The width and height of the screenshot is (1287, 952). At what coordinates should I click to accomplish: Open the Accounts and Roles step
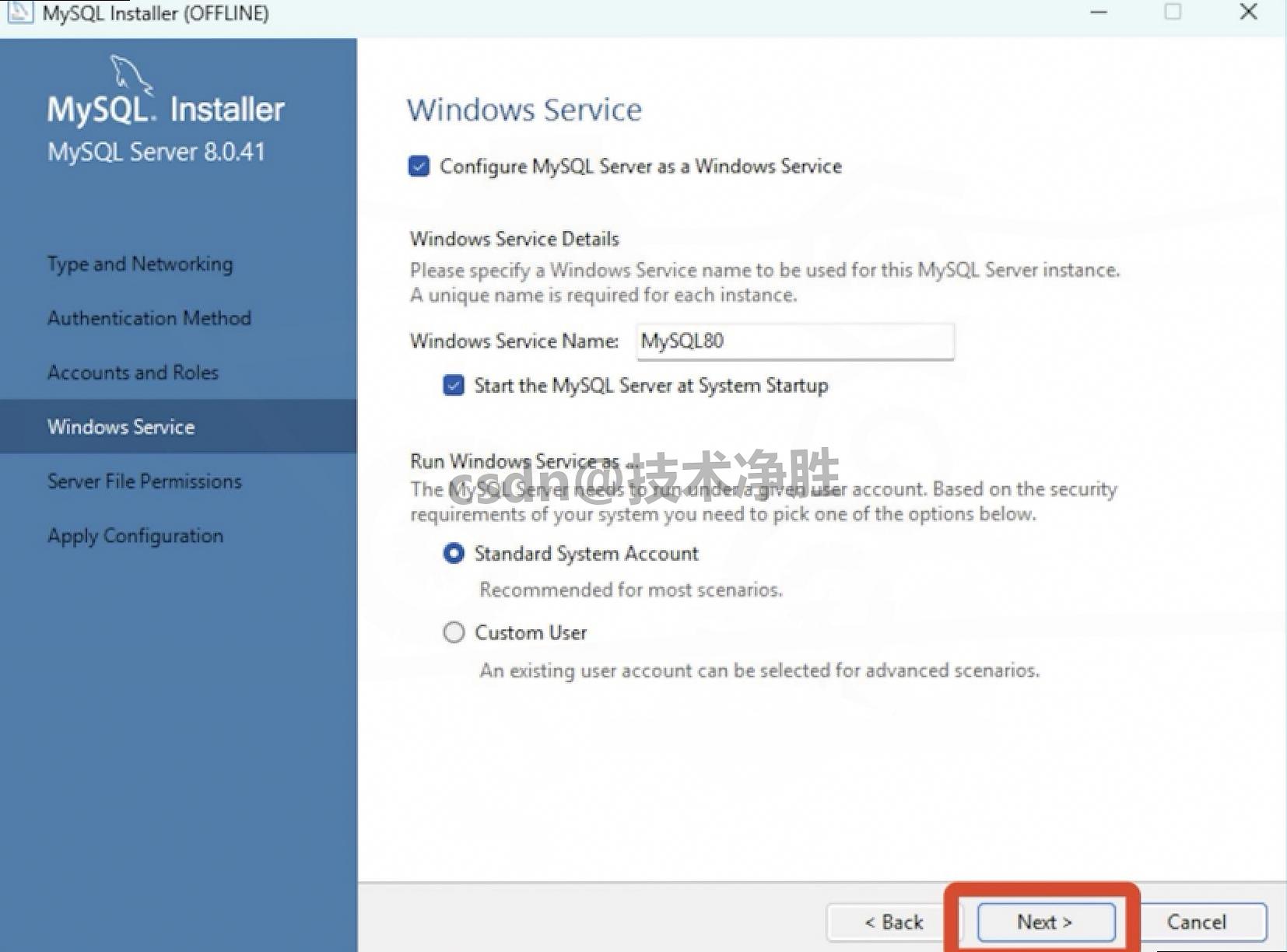(133, 373)
